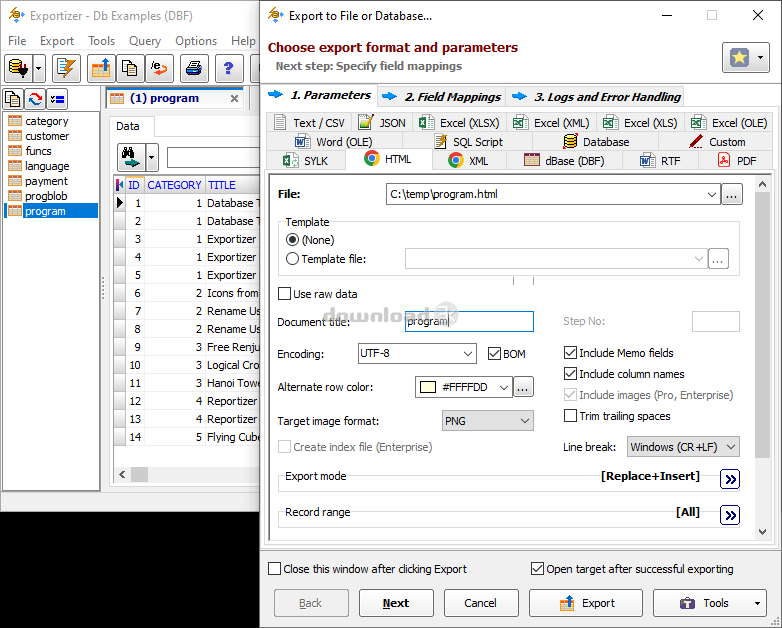
Task: Toggle Open target after successful exporting
Action: coord(537,569)
